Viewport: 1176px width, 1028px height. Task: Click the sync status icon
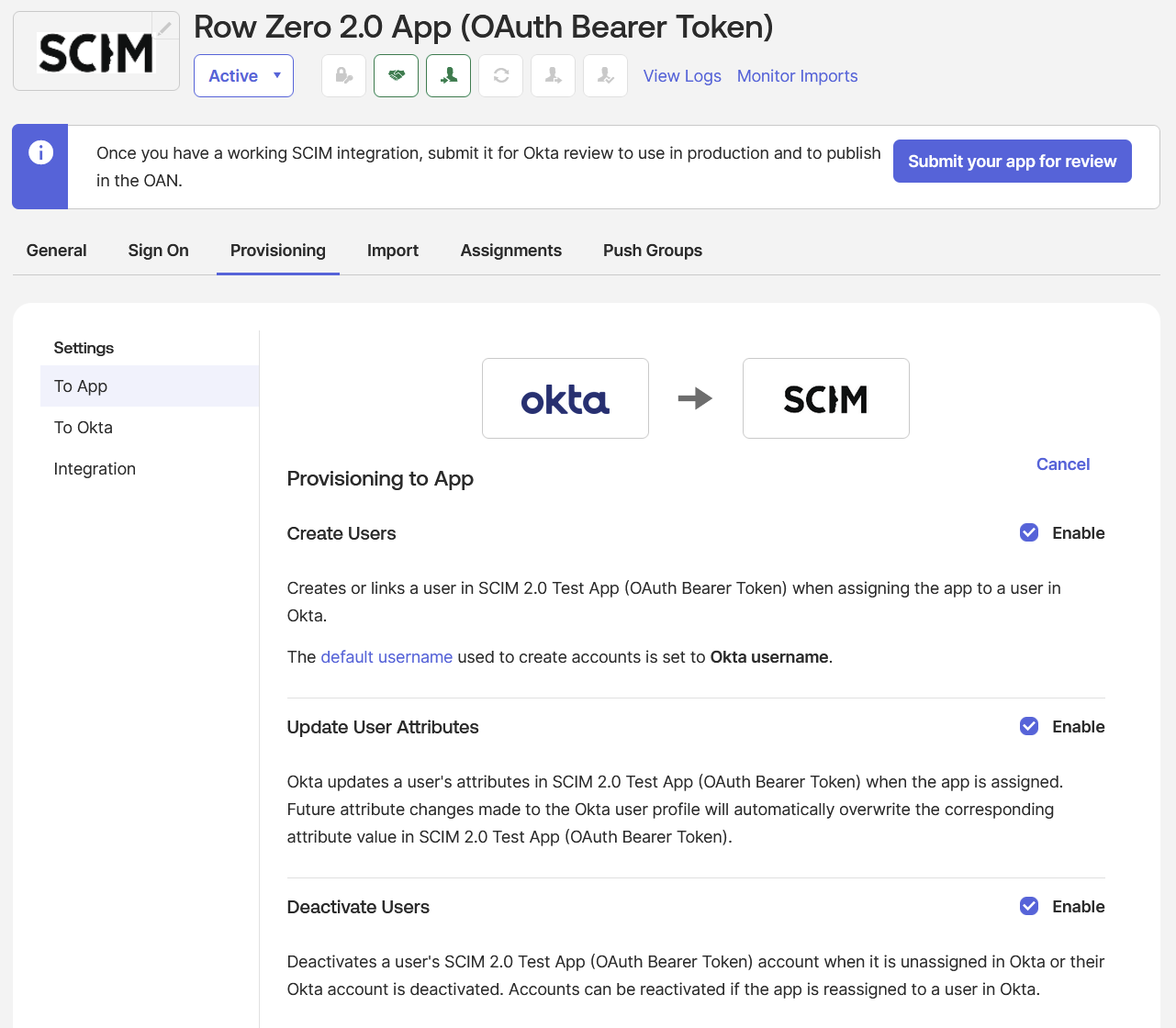click(500, 75)
